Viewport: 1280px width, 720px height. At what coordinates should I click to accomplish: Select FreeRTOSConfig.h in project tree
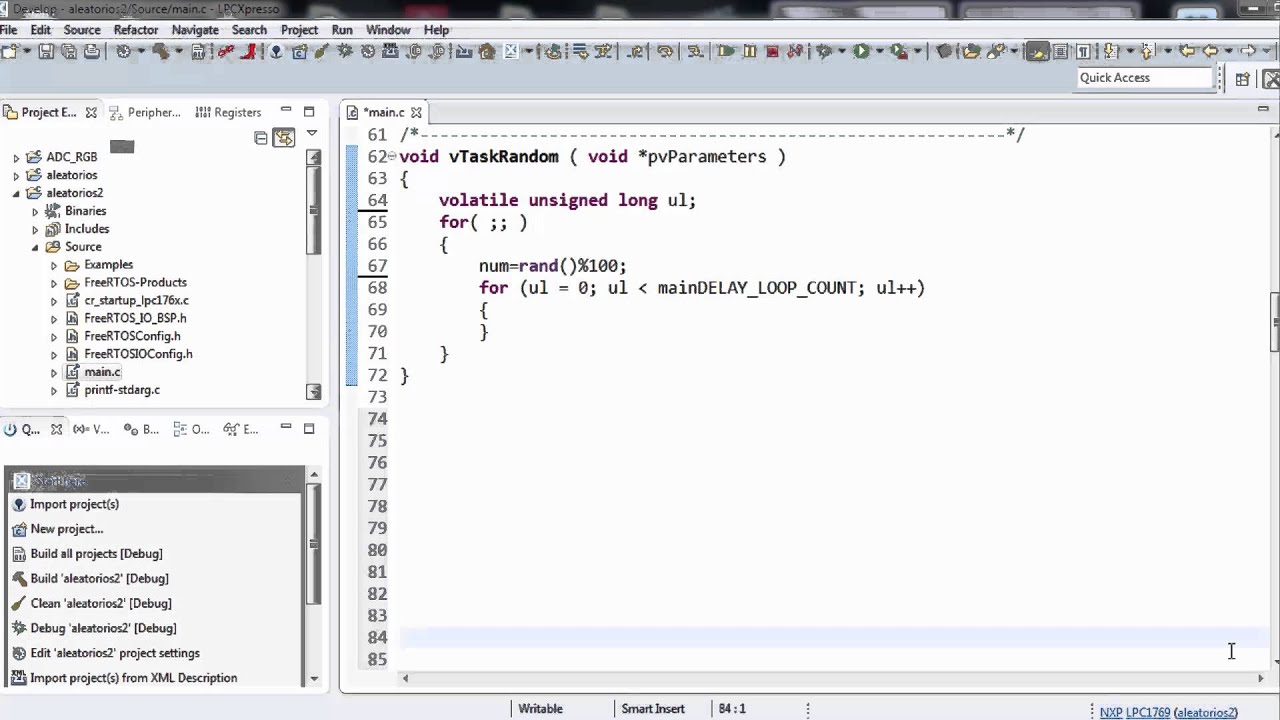tap(132, 336)
